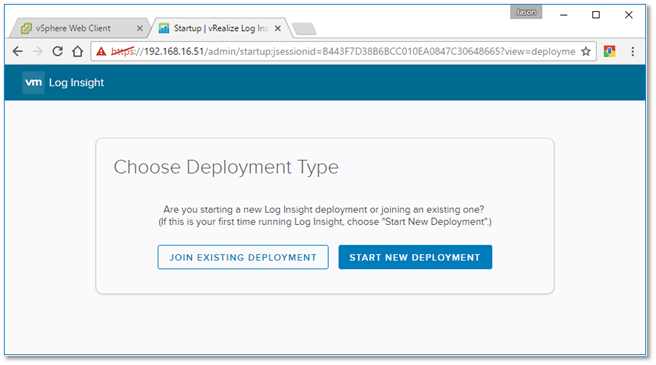Click the vSphere Web Client tab favicon

click(x=26, y=28)
